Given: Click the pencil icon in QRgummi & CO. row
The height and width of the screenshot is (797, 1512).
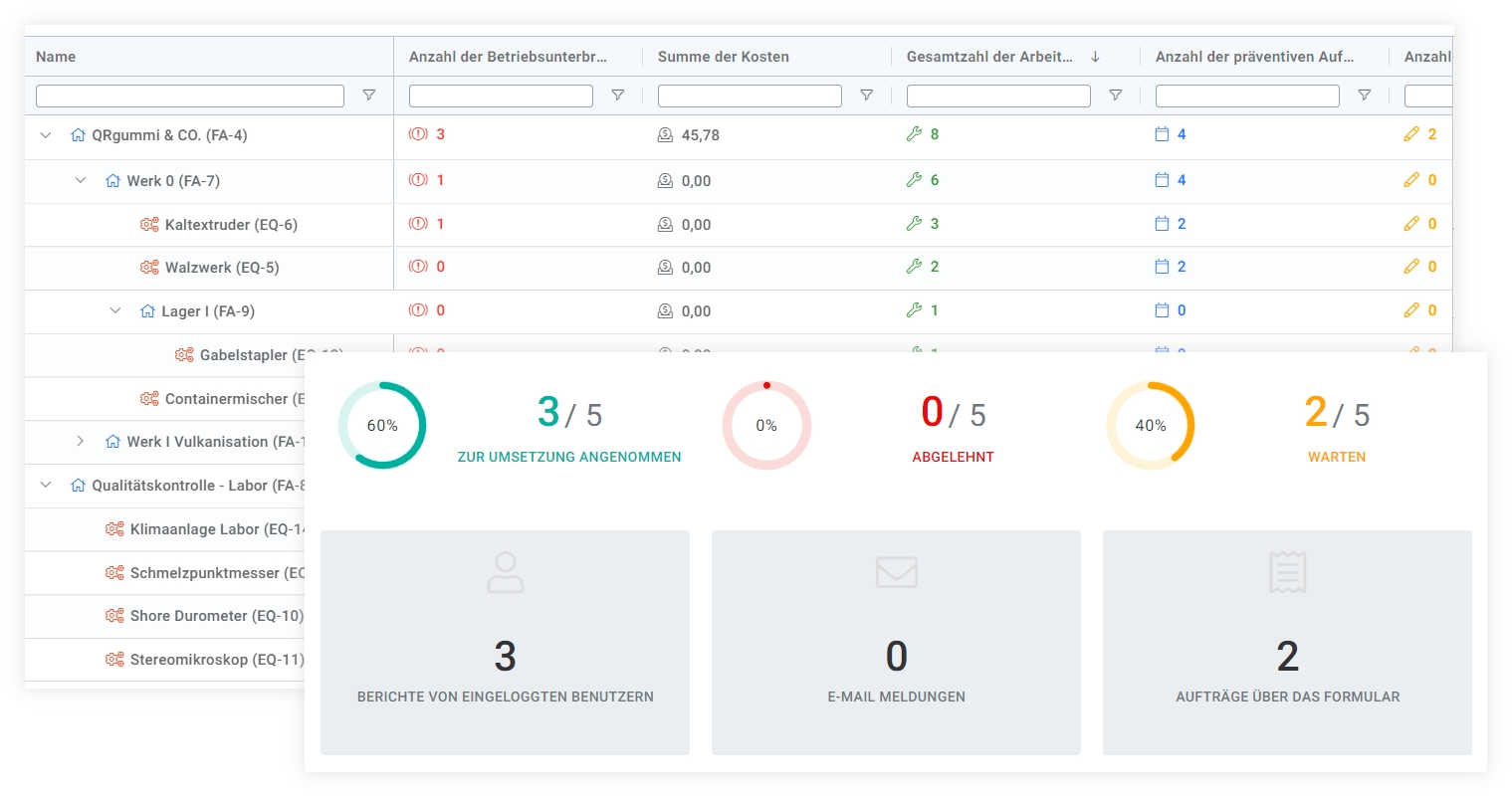Looking at the screenshot, I should pos(1411,134).
